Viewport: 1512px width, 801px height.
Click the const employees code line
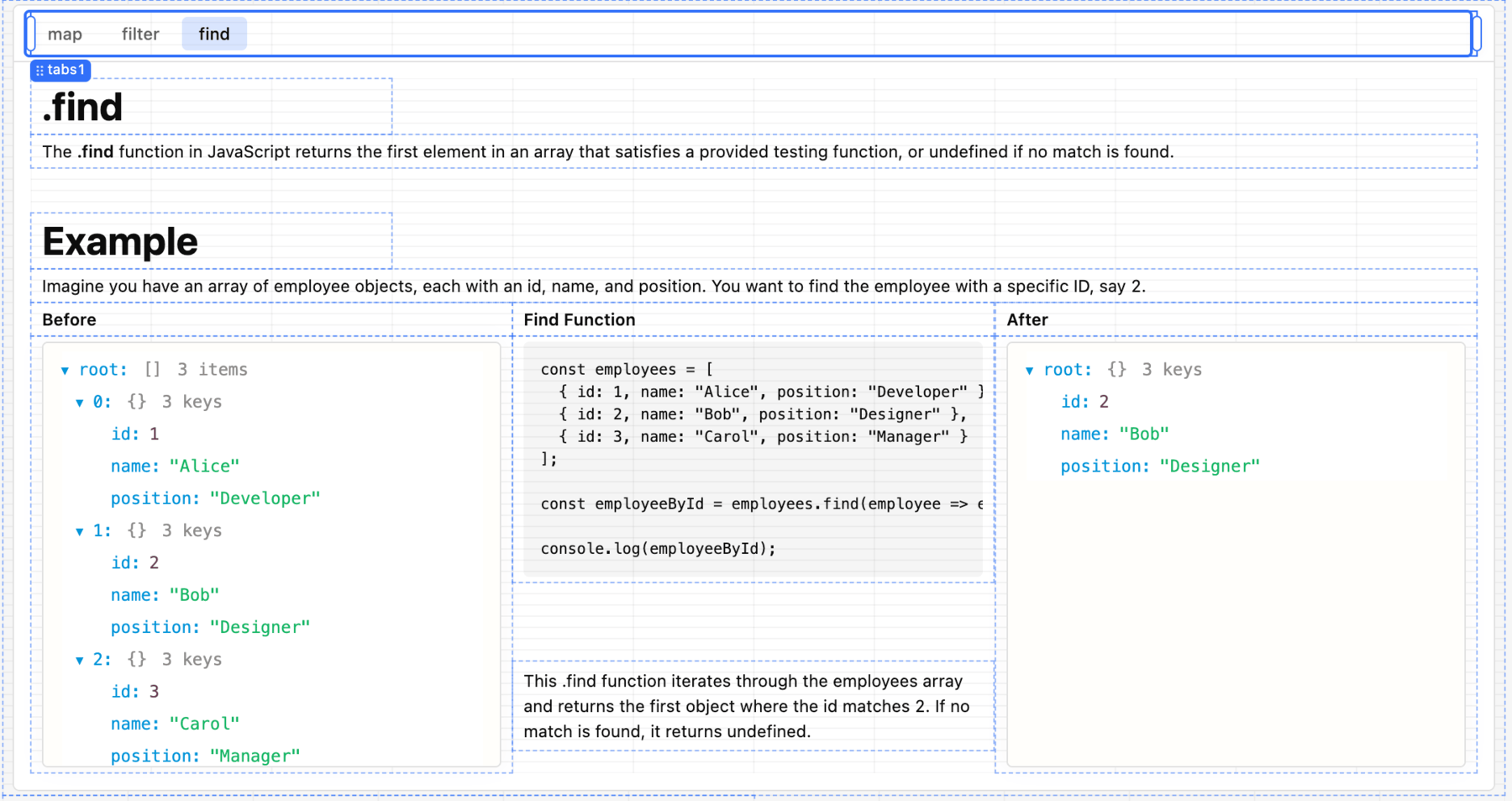[x=627, y=370]
